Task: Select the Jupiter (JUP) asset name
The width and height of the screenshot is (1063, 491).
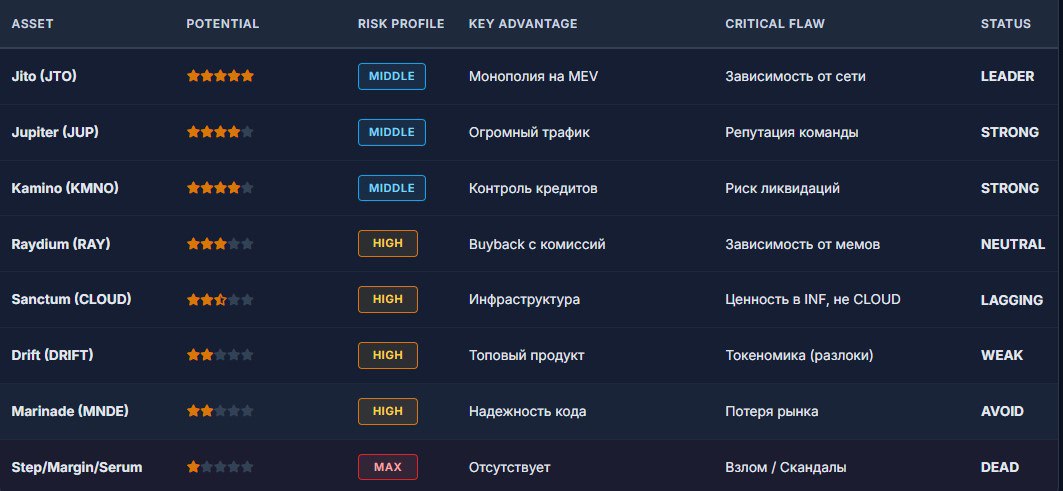Action: point(55,132)
